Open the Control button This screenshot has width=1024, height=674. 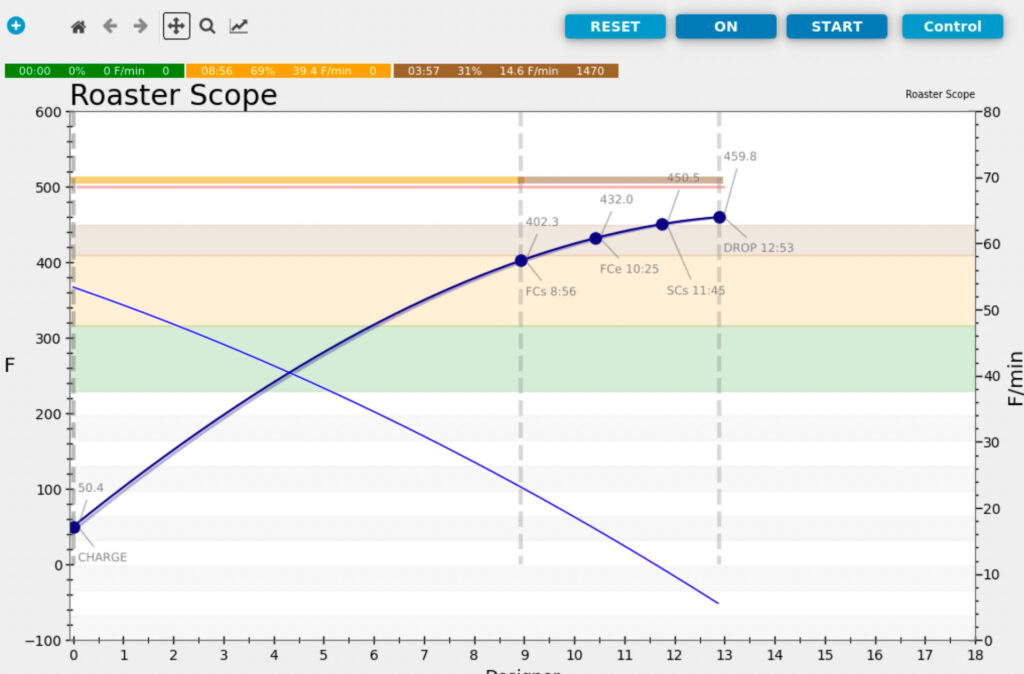point(952,27)
